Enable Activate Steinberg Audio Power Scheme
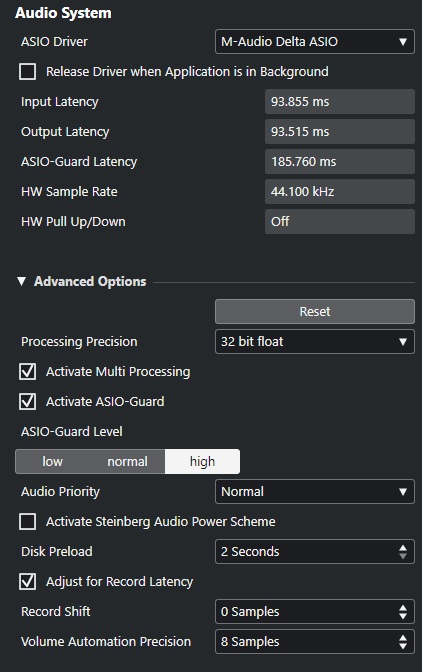Viewport: 422px width, 672px height. tap(27, 522)
